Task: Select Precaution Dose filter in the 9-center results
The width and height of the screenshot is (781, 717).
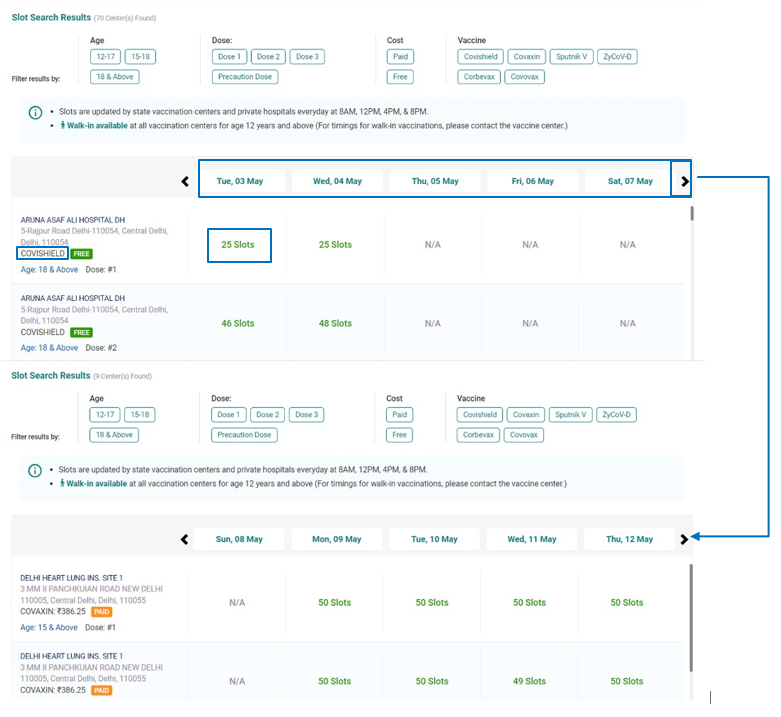Action: coord(245,435)
